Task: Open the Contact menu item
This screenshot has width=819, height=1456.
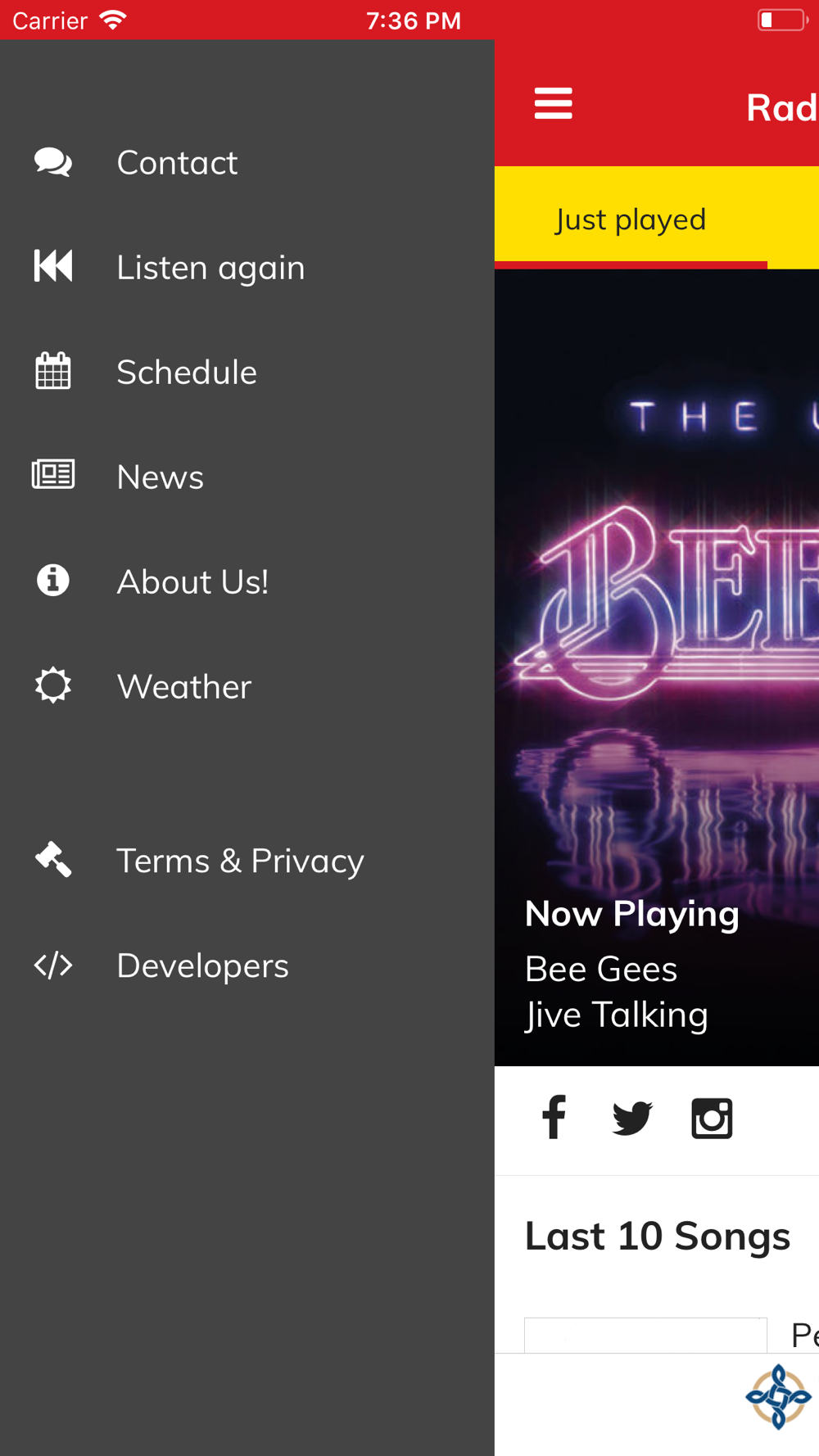Action: point(247,162)
